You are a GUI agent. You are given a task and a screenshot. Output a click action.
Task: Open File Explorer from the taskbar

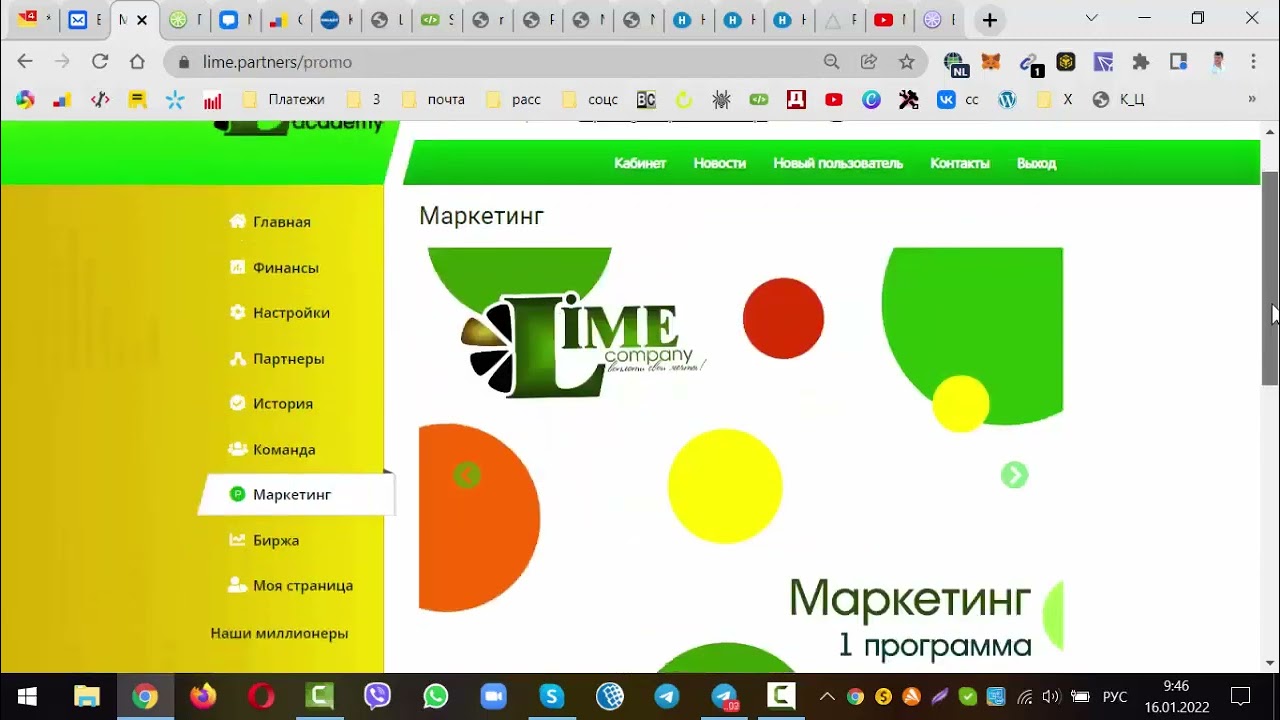click(87, 696)
